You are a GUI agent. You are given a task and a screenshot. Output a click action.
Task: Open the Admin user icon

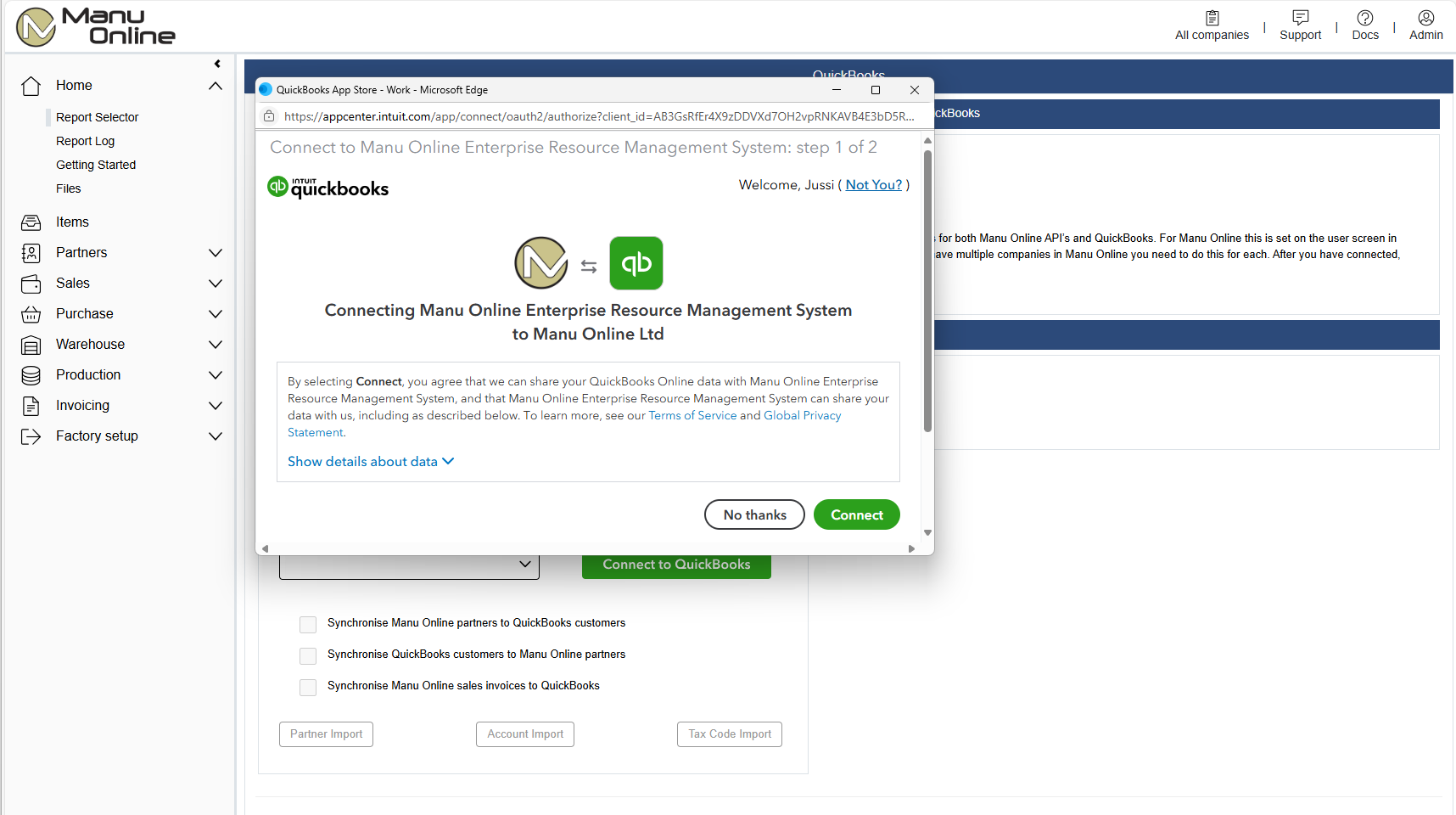tap(1426, 18)
